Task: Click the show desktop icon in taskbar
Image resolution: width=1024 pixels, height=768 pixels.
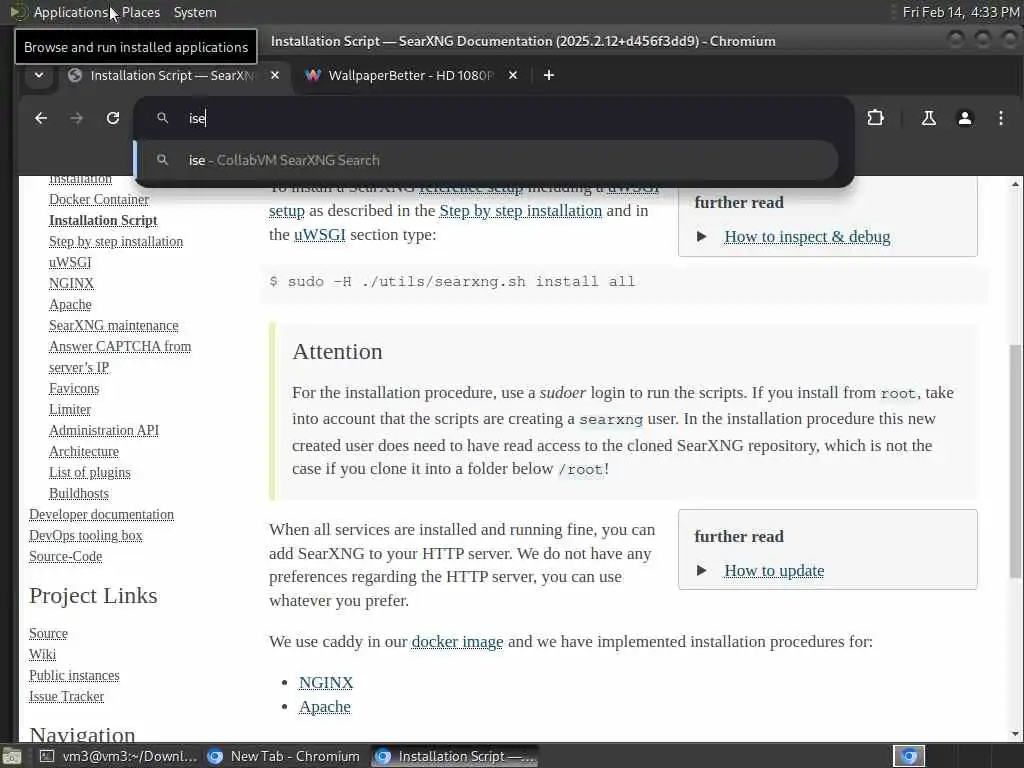Action: tap(12, 756)
